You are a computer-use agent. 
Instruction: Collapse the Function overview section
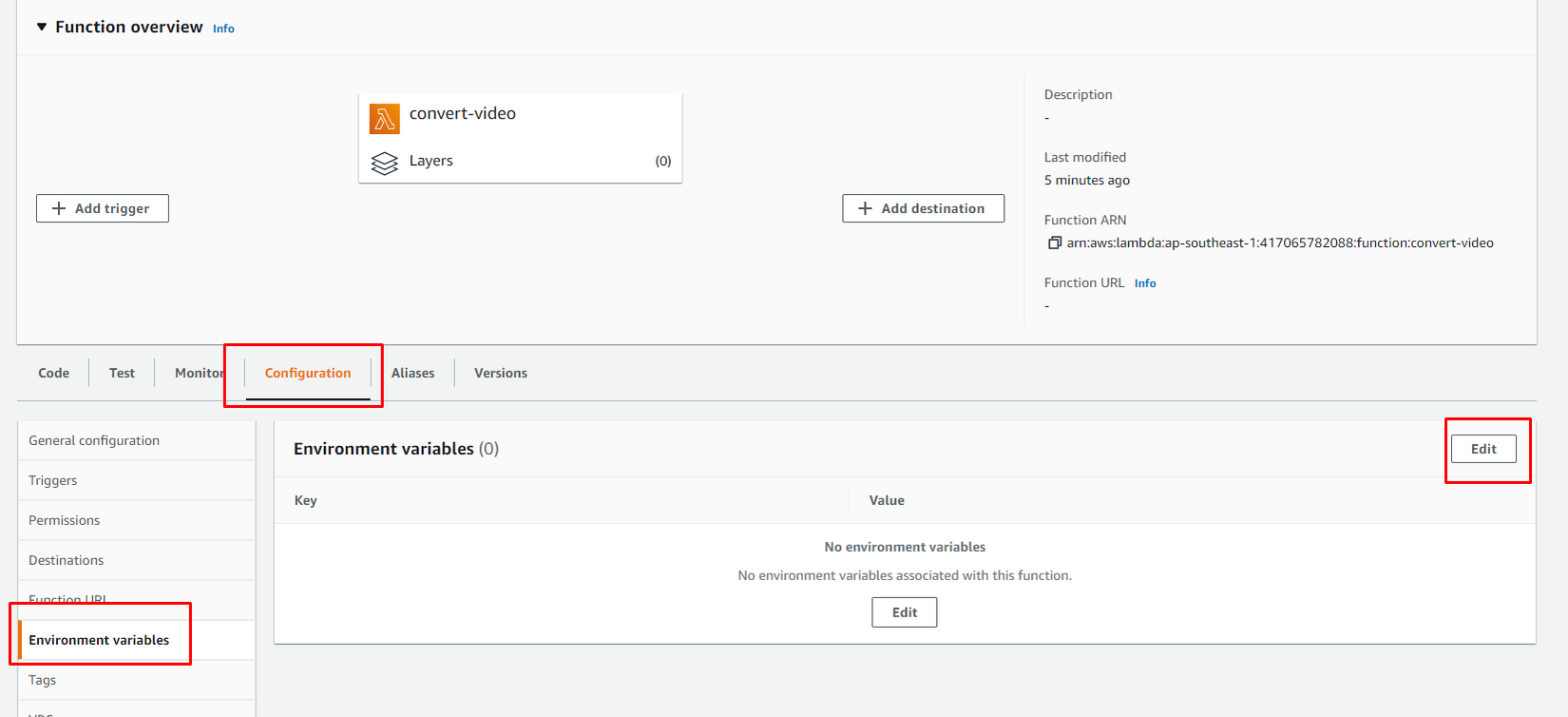click(x=42, y=27)
